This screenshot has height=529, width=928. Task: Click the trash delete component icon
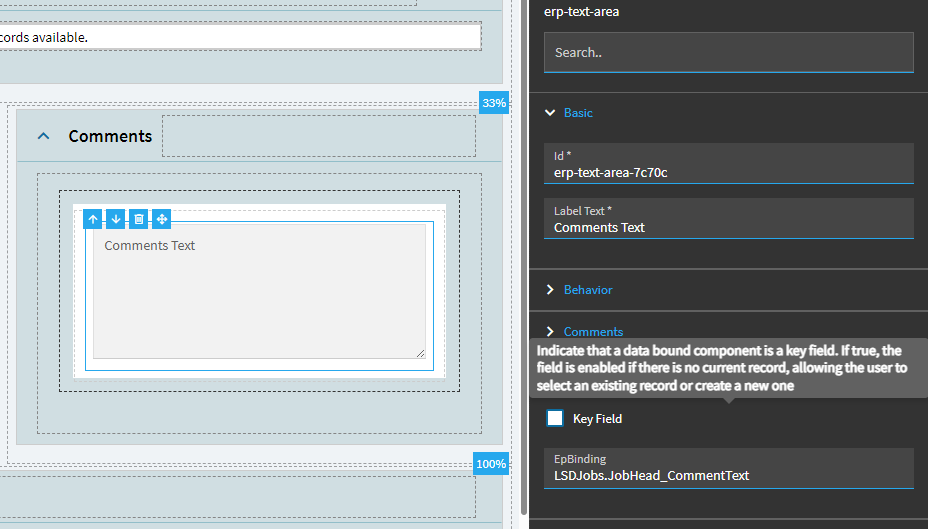coord(138,219)
